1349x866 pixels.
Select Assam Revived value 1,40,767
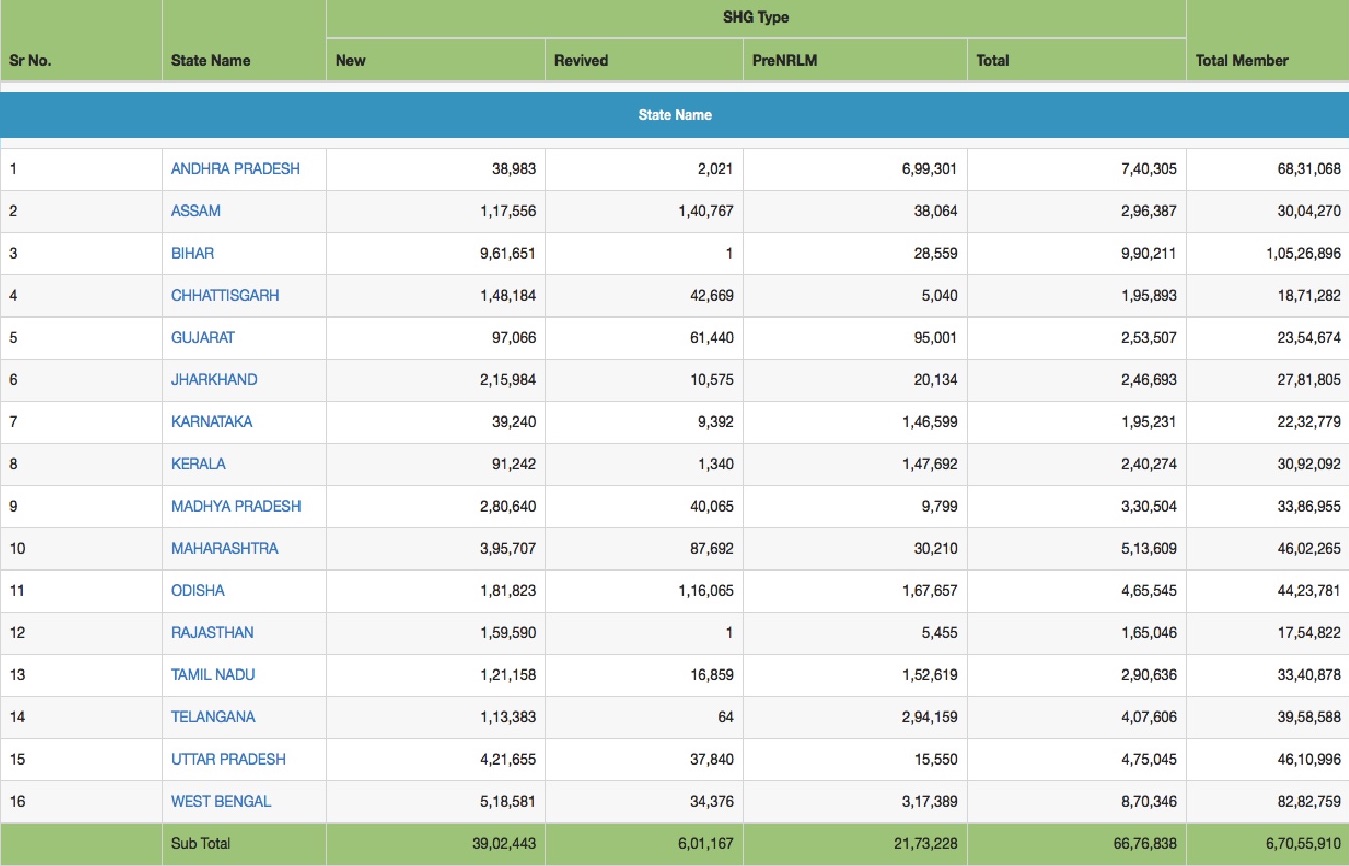tap(706, 211)
